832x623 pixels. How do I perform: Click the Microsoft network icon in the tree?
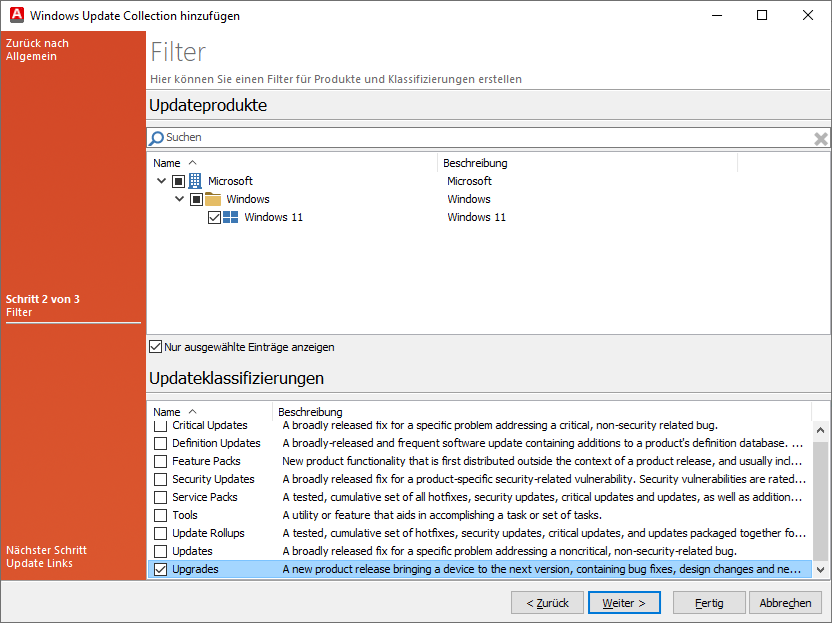(194, 181)
